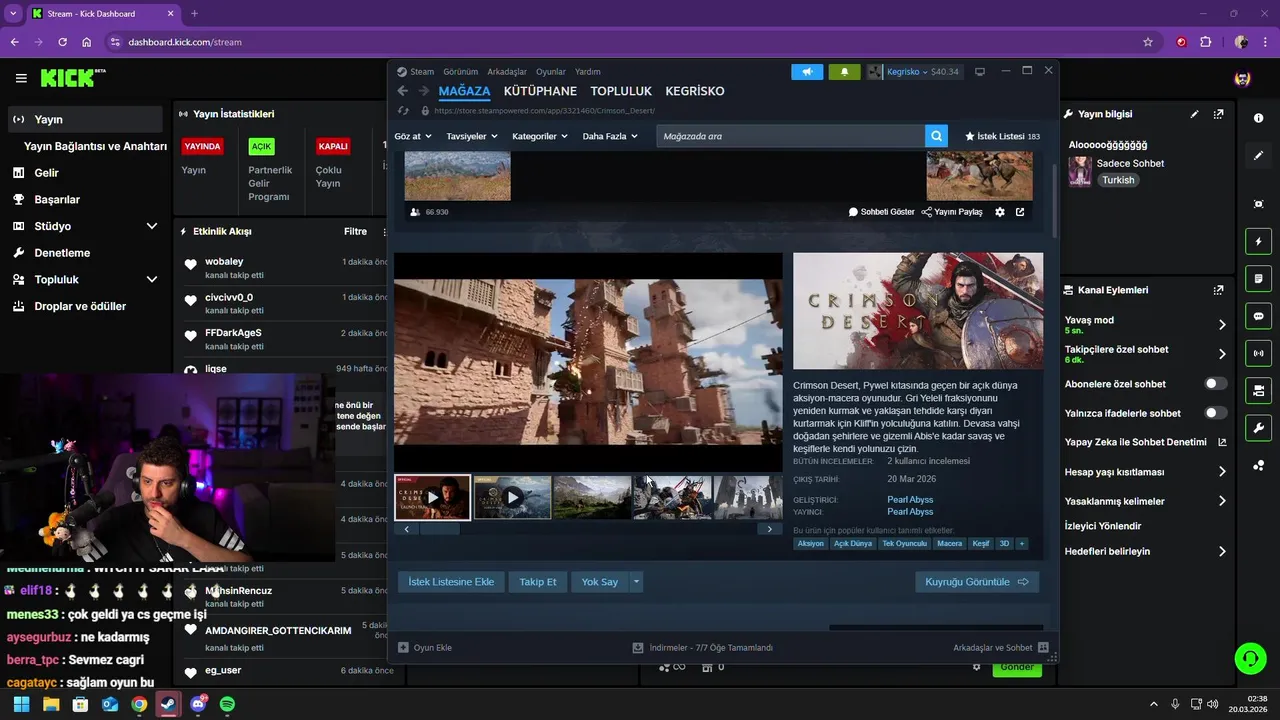Click the wrench icon in Kick's right rail

tap(1258, 428)
